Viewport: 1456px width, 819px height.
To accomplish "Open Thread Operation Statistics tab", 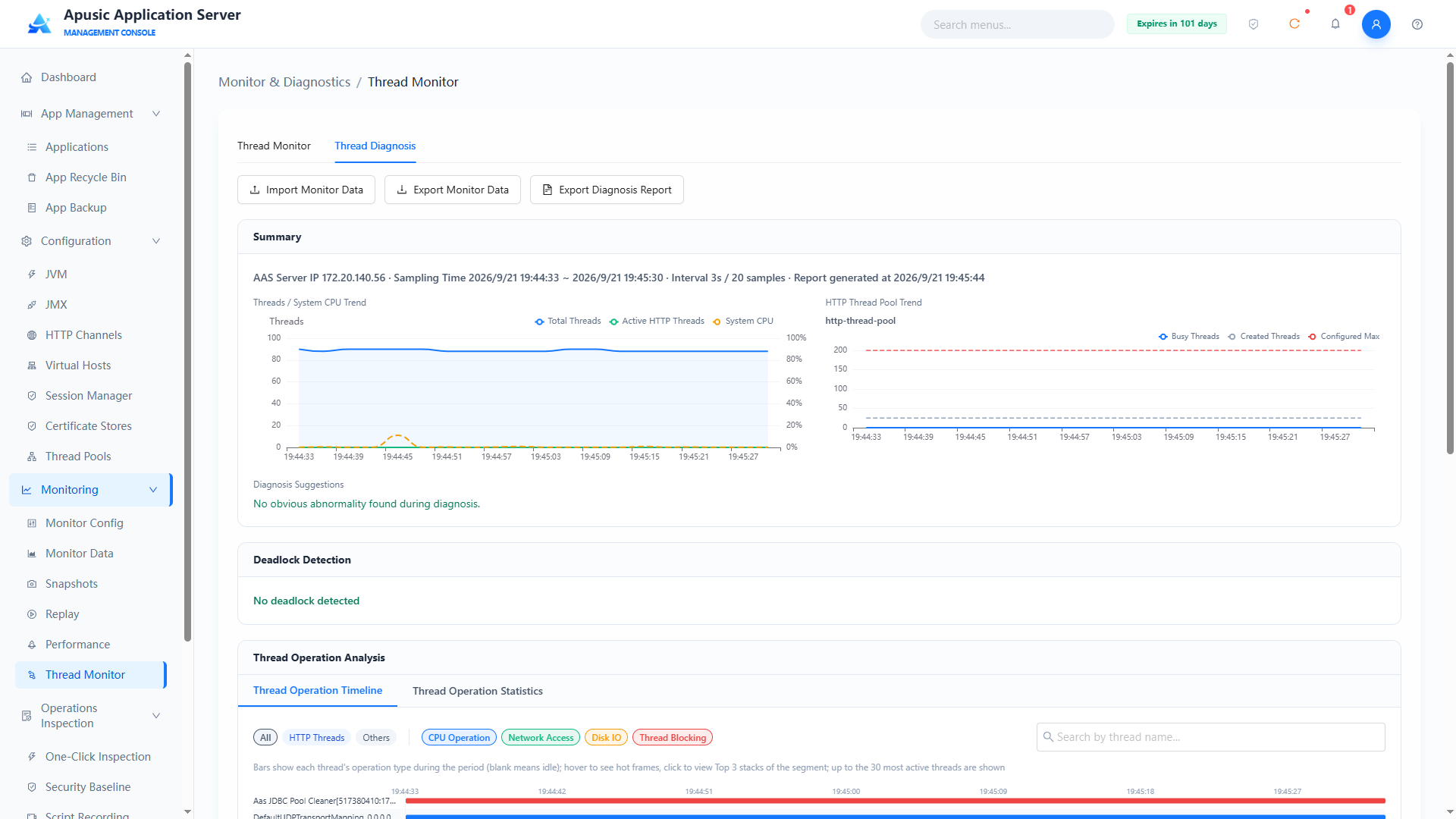I will [478, 691].
